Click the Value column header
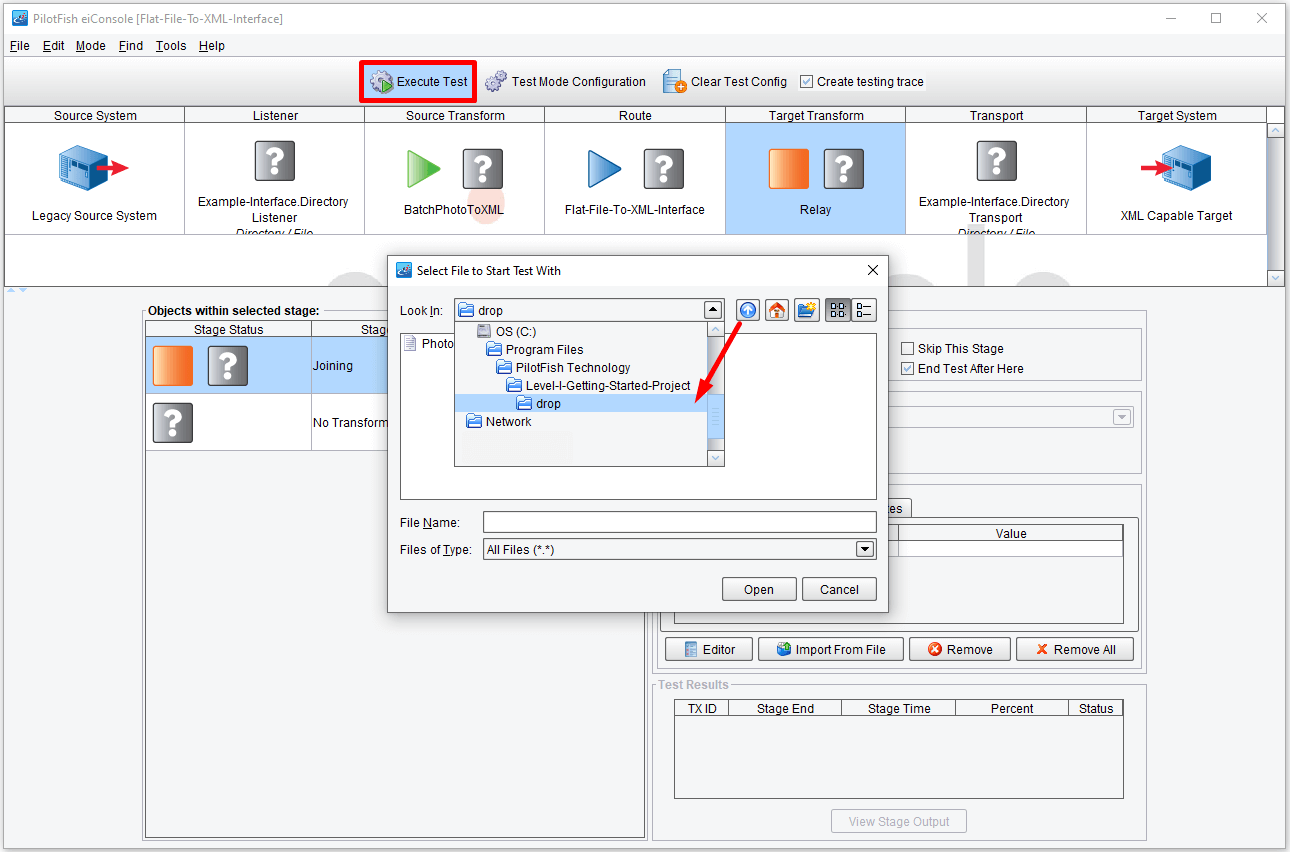The height and width of the screenshot is (852, 1290). coord(1010,533)
